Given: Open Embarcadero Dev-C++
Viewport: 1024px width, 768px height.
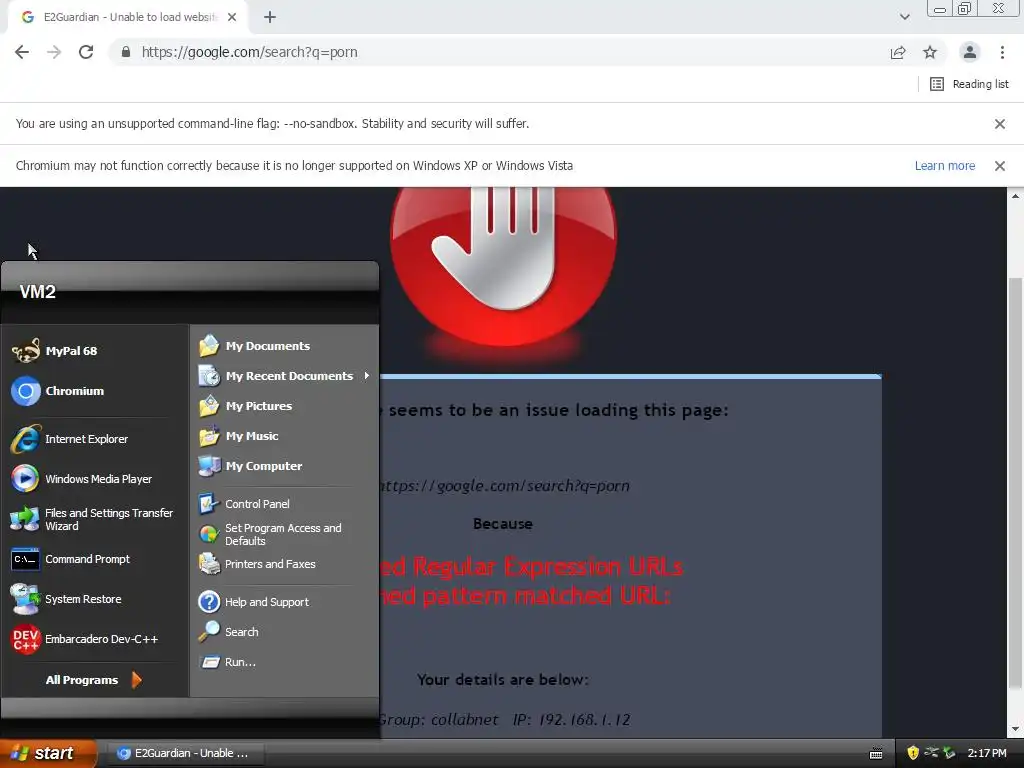Looking at the screenshot, I should pyautogui.click(x=85, y=639).
